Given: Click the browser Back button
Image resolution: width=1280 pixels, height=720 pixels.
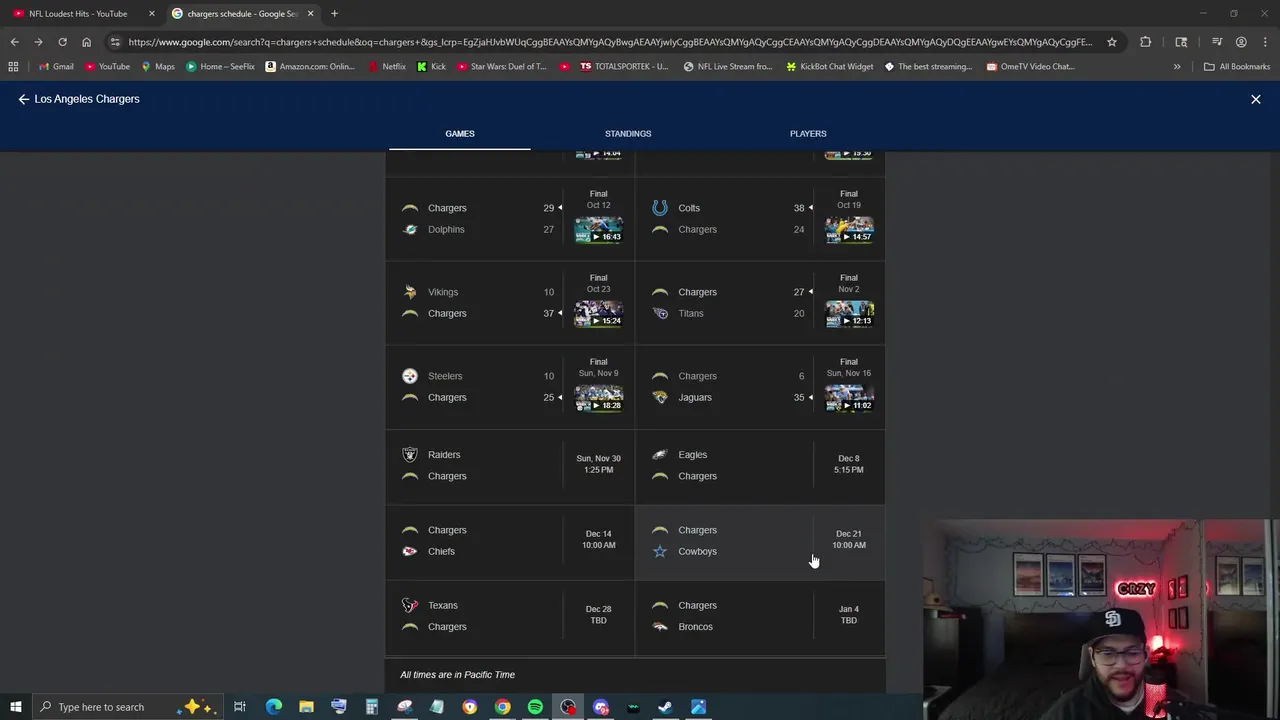Looking at the screenshot, I should (14, 42).
